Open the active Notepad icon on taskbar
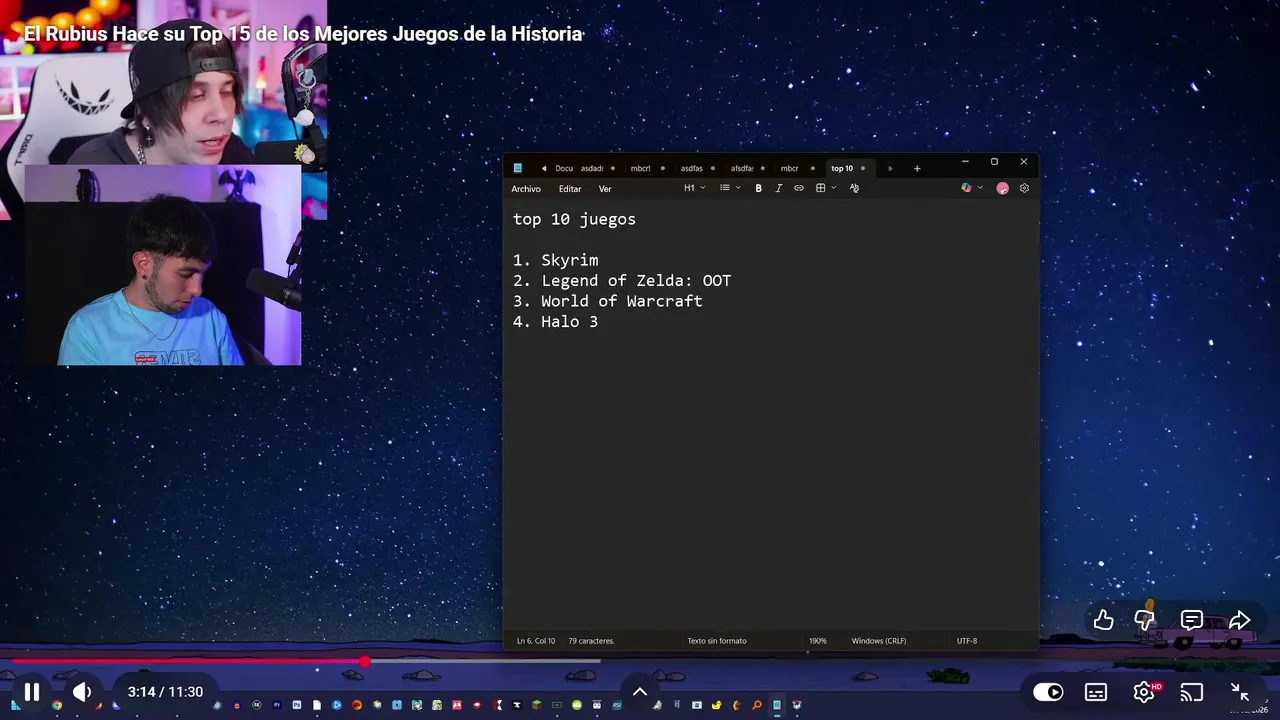 (x=777, y=705)
